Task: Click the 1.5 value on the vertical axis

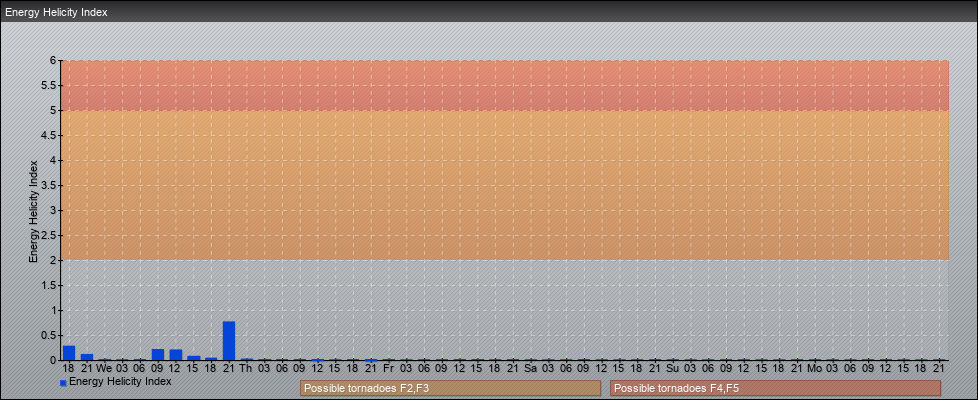Action: (x=49, y=285)
